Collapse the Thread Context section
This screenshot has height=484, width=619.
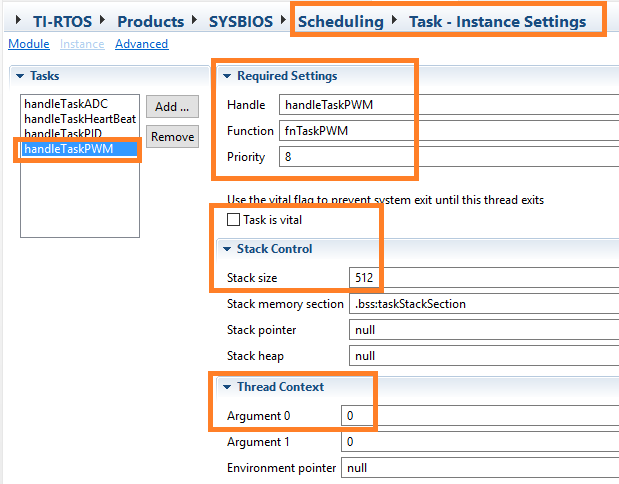click(227, 387)
